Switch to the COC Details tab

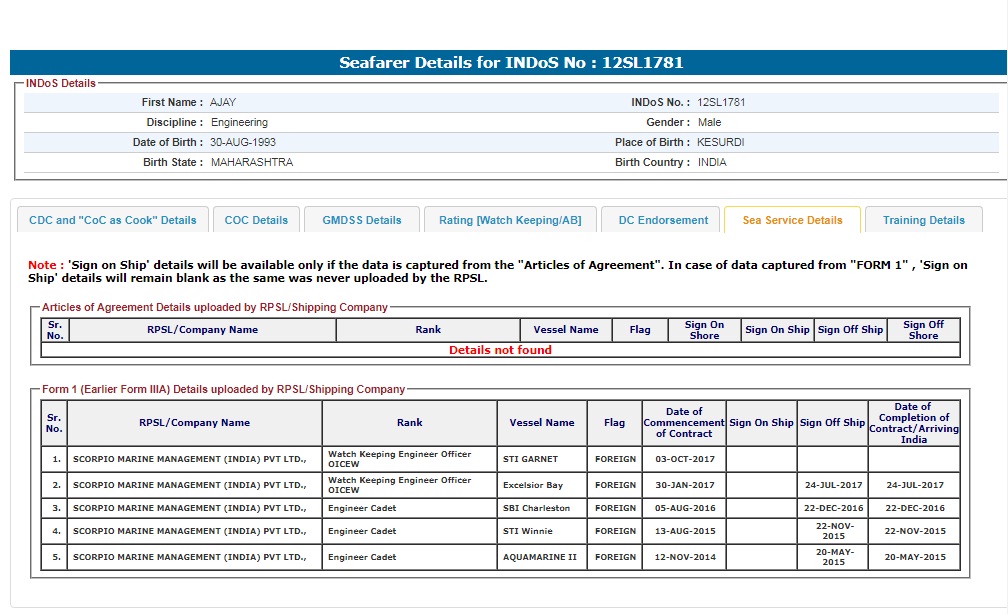point(256,220)
